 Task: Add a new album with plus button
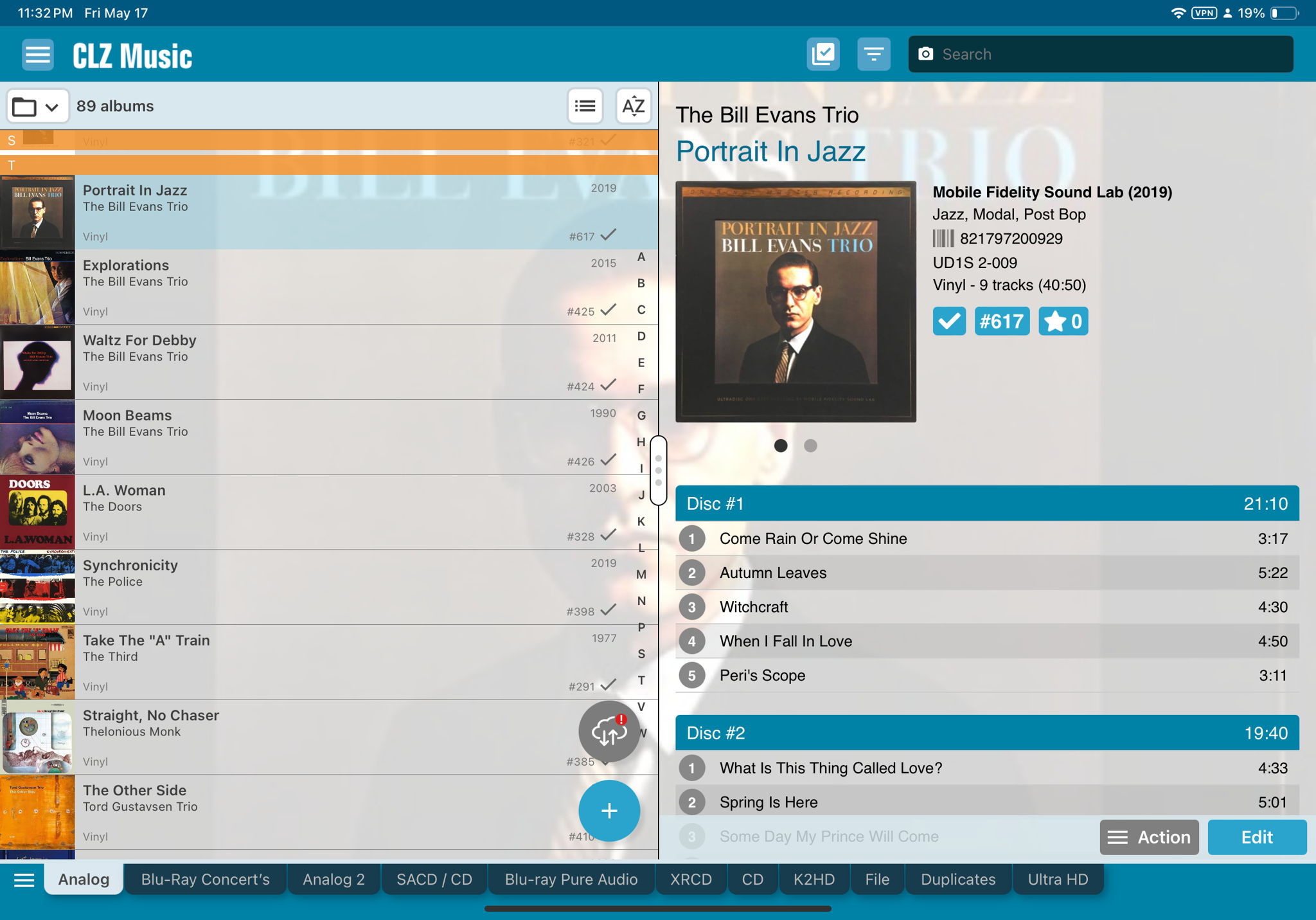(x=609, y=811)
